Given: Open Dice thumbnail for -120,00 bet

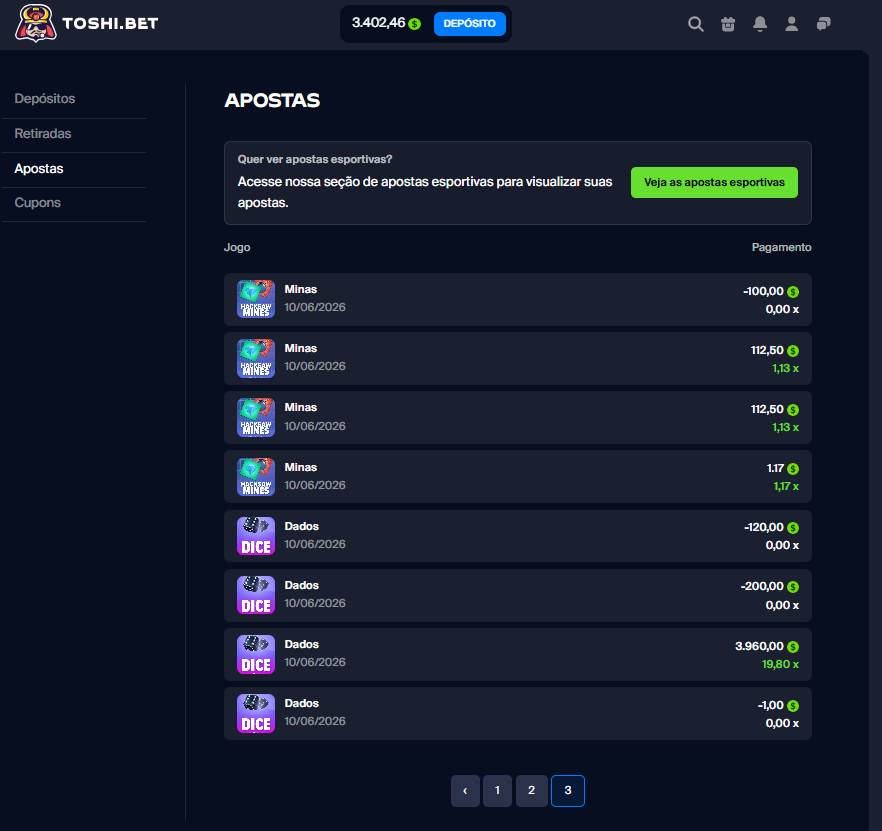Looking at the screenshot, I should click(256, 536).
